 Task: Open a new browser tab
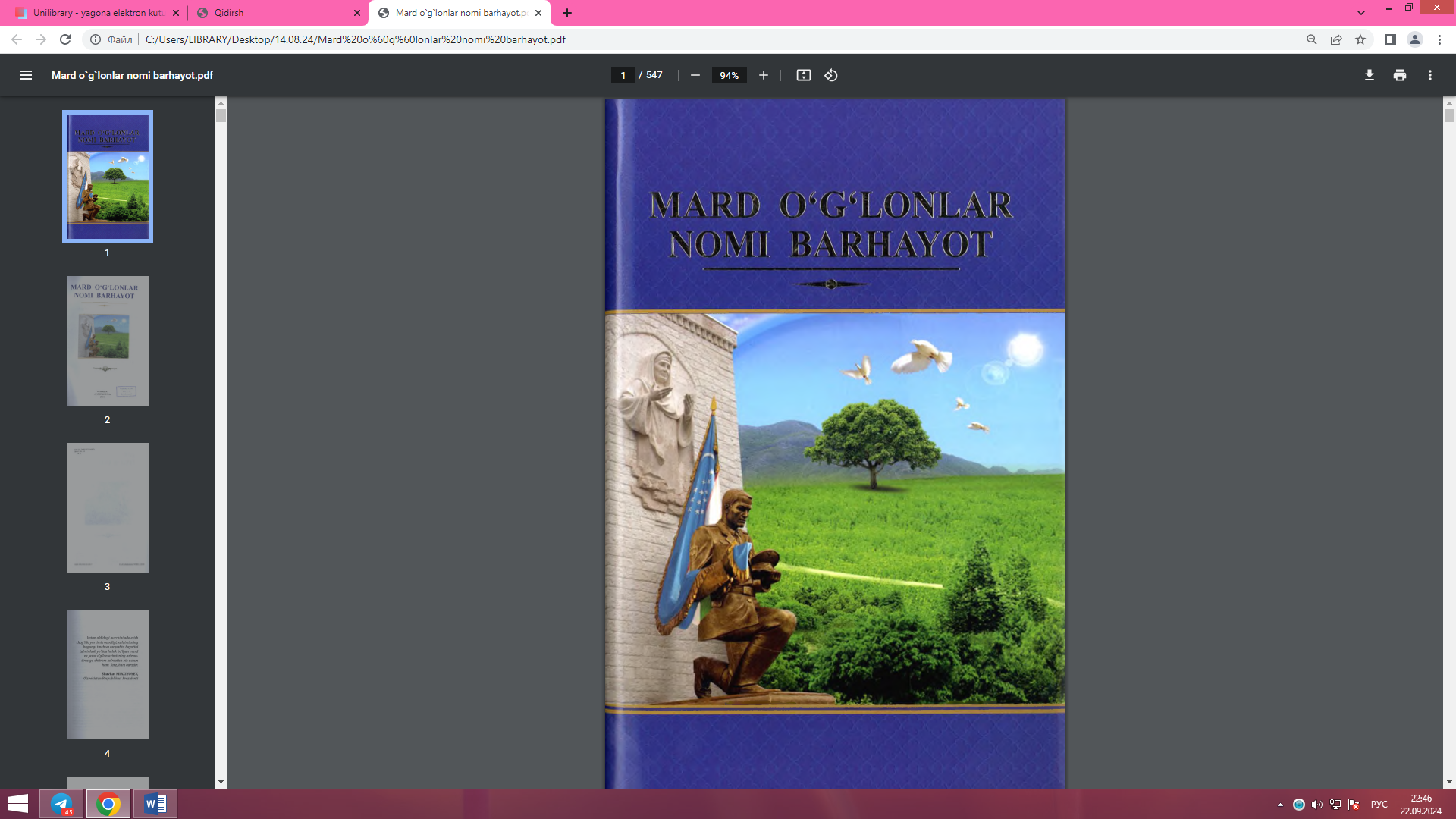click(x=567, y=13)
